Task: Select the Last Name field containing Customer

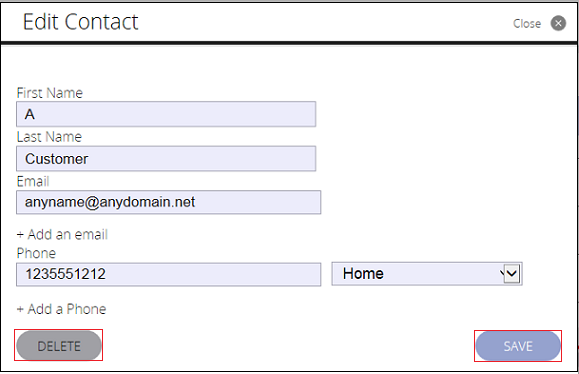Action: (x=166, y=159)
